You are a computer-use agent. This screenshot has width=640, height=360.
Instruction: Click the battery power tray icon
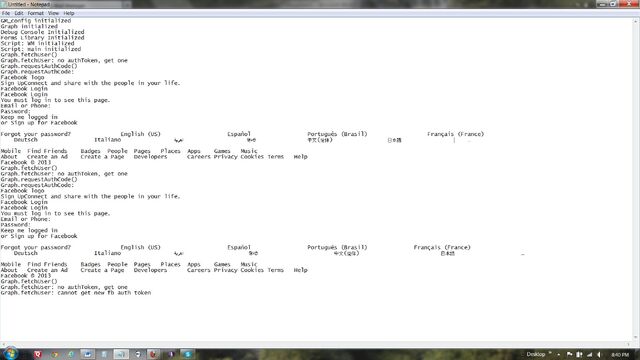(579, 355)
